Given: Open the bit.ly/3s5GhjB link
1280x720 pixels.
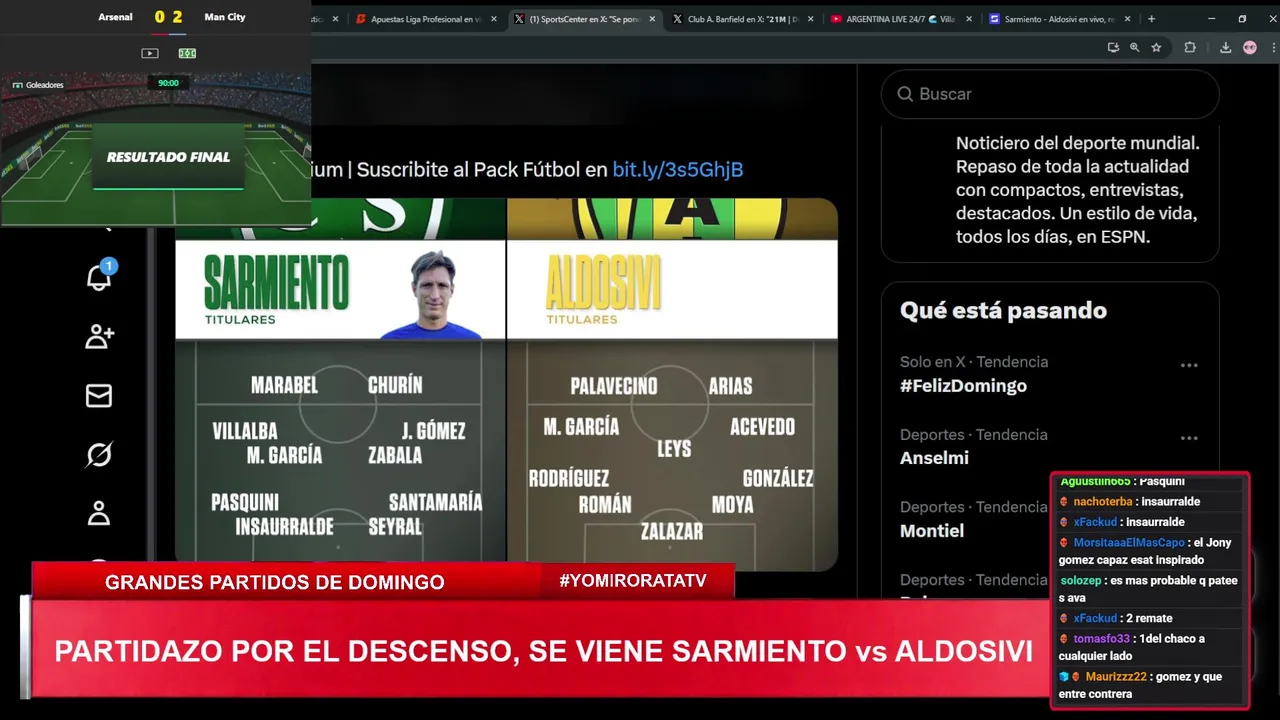Looking at the screenshot, I should coord(678,170).
